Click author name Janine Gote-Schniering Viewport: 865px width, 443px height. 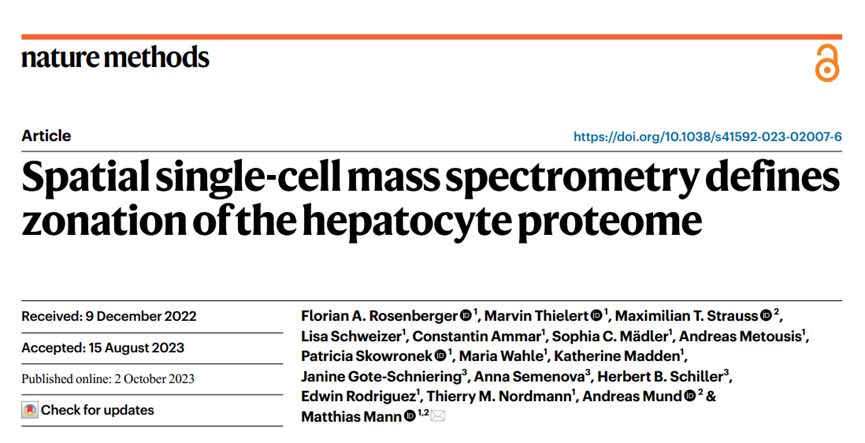tap(381, 376)
